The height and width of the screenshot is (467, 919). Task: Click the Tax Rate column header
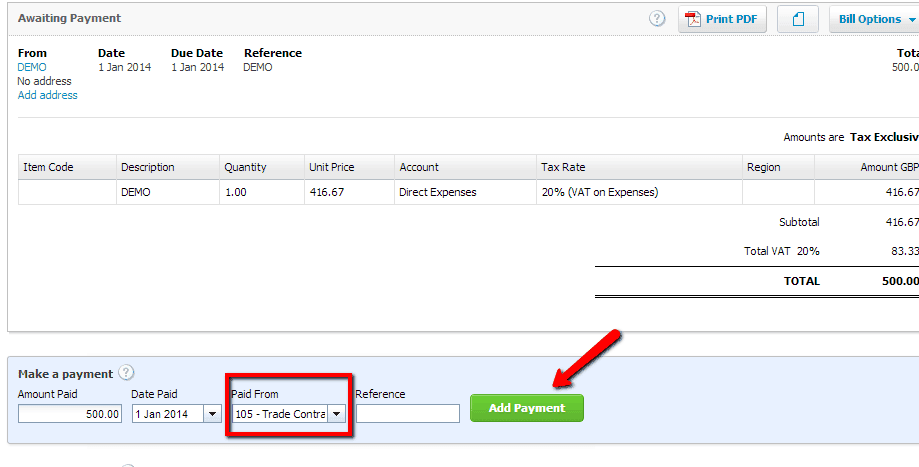coord(639,167)
